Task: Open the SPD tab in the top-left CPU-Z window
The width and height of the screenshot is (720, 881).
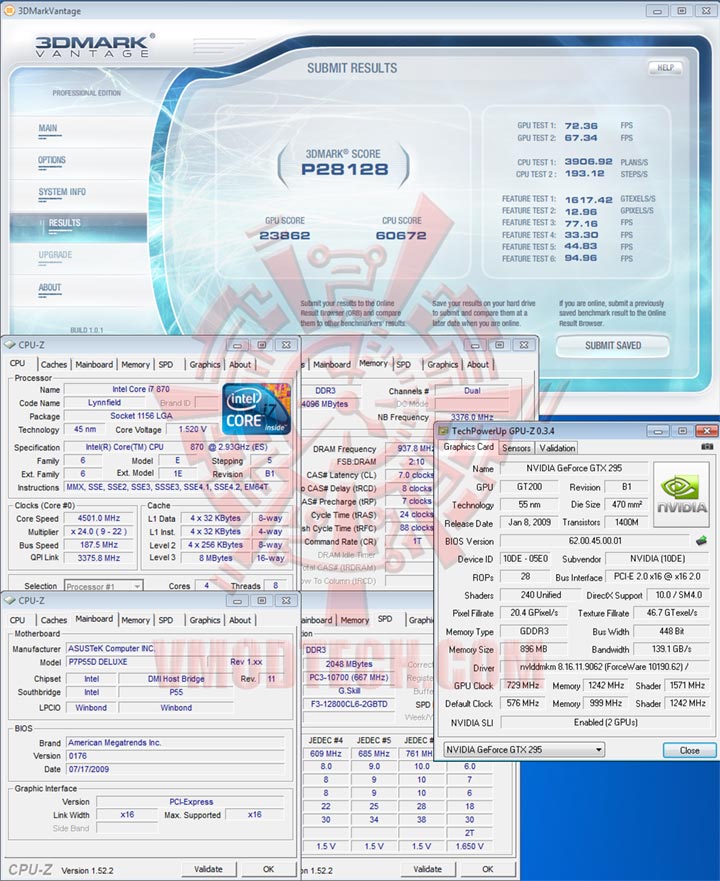Action: pos(166,364)
